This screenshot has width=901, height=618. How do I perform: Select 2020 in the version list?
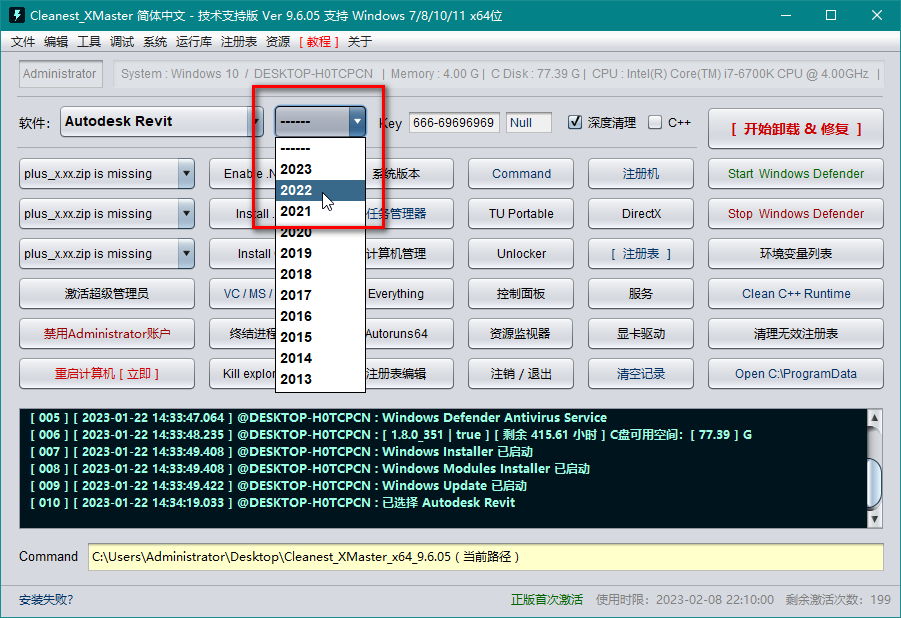pyautogui.click(x=321, y=232)
